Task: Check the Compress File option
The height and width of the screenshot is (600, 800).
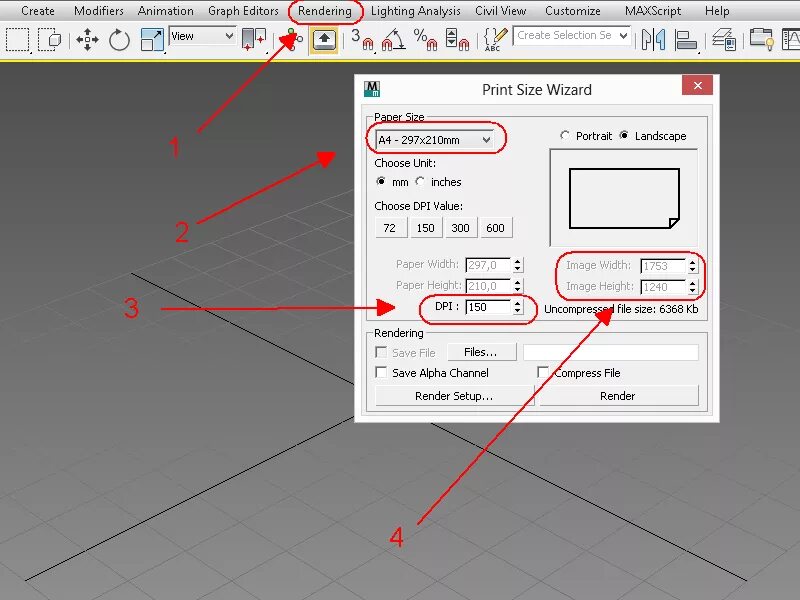Action: 543,372
